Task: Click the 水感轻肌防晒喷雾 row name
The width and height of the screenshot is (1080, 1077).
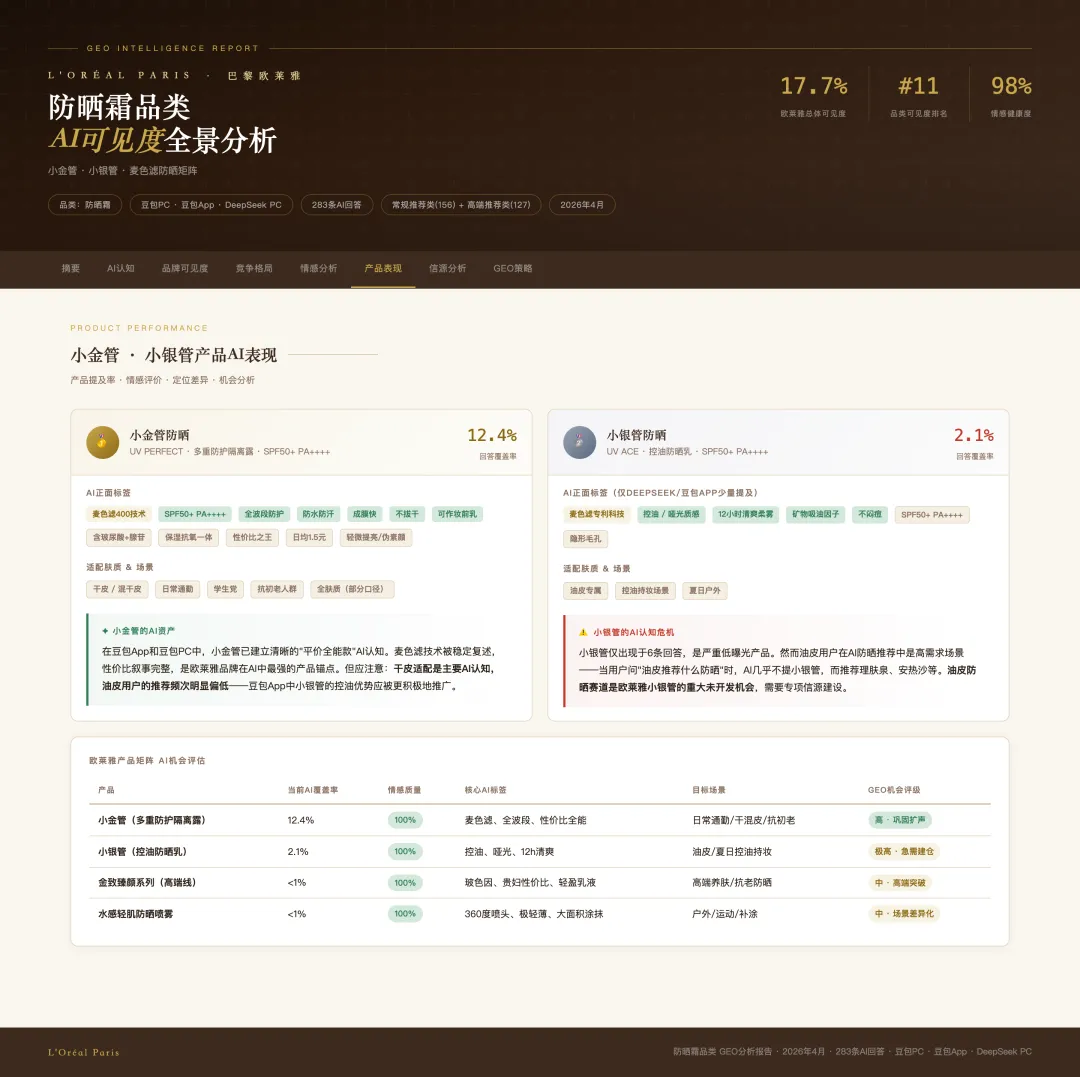Action: tap(136, 914)
